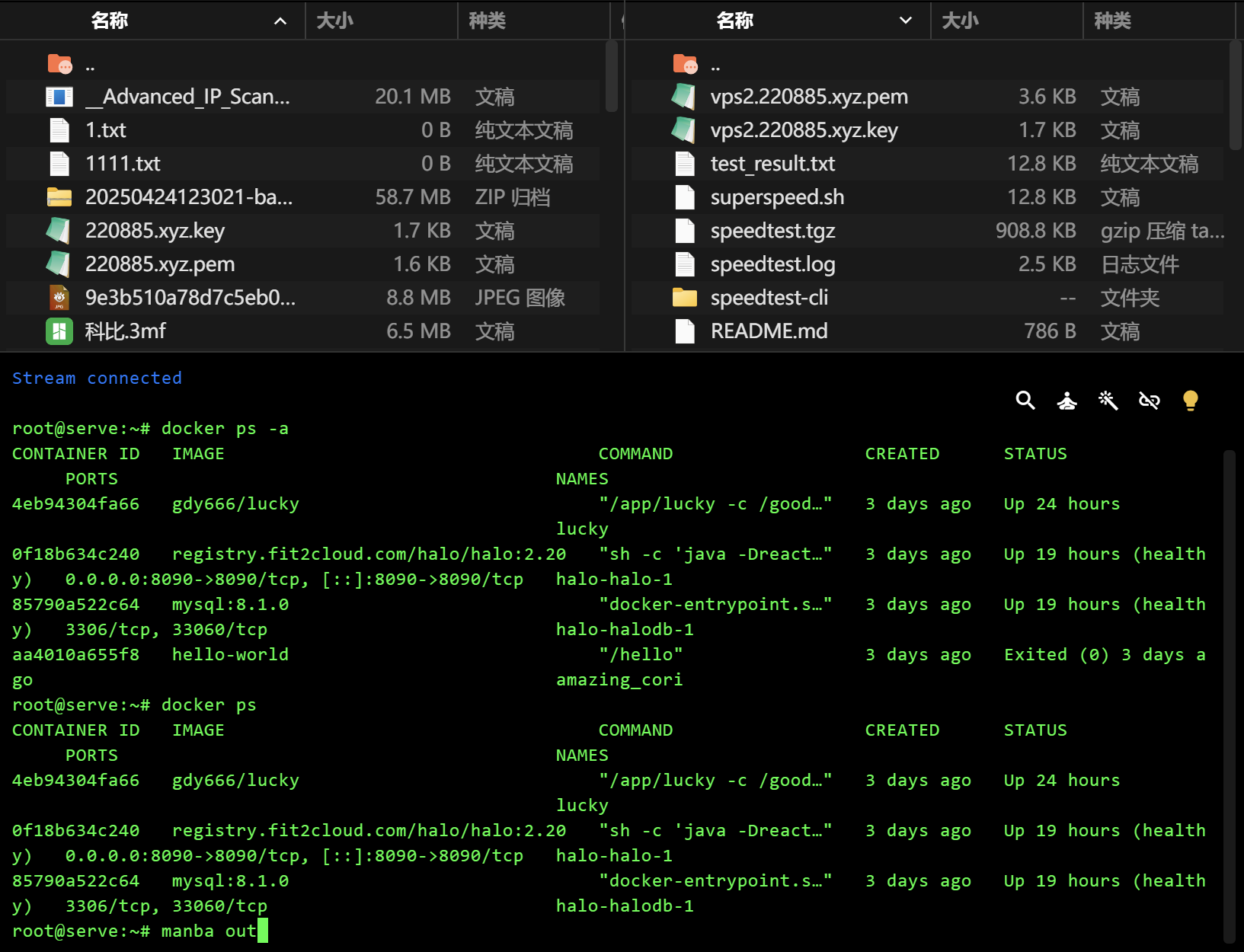Sort right pane by 名称 column header
Screen dimensions: 1244x952
(x=734, y=21)
